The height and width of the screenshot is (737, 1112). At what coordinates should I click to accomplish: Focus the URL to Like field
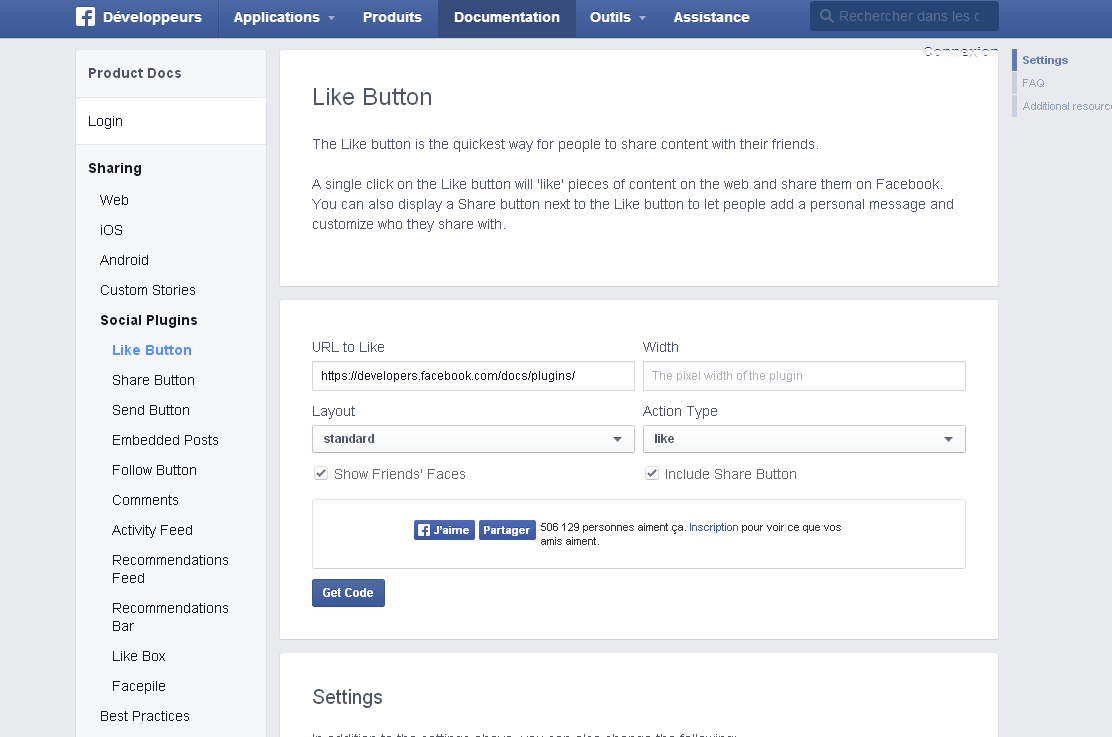tap(473, 376)
